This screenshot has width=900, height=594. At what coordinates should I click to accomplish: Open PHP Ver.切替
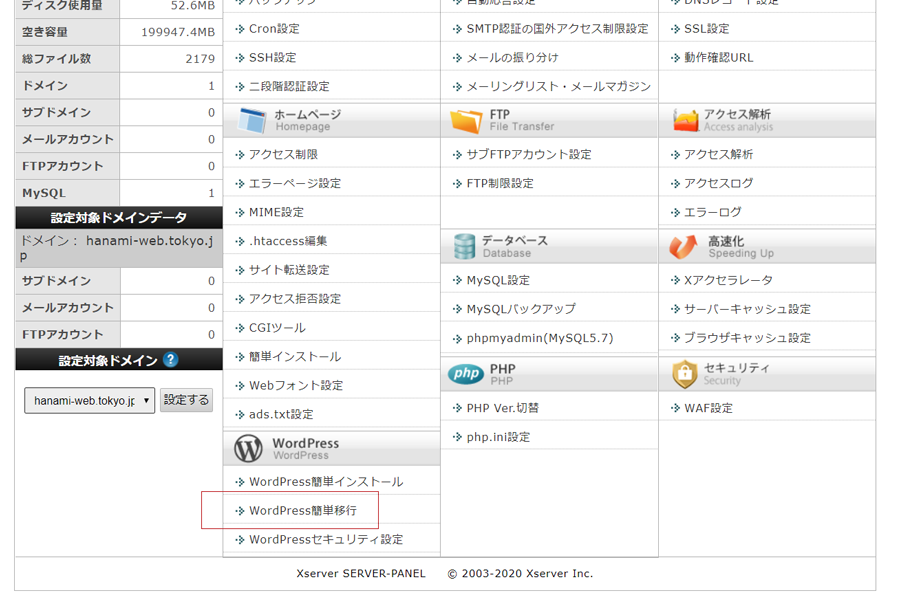tap(503, 408)
